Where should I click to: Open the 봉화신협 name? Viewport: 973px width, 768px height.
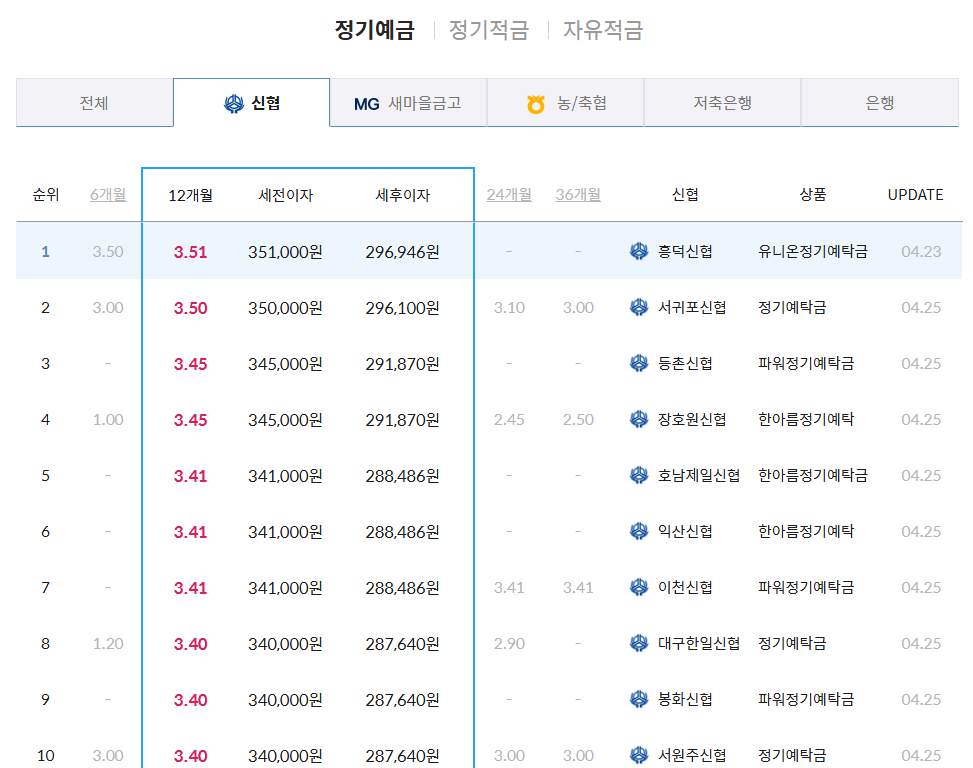pyautogui.click(x=685, y=699)
